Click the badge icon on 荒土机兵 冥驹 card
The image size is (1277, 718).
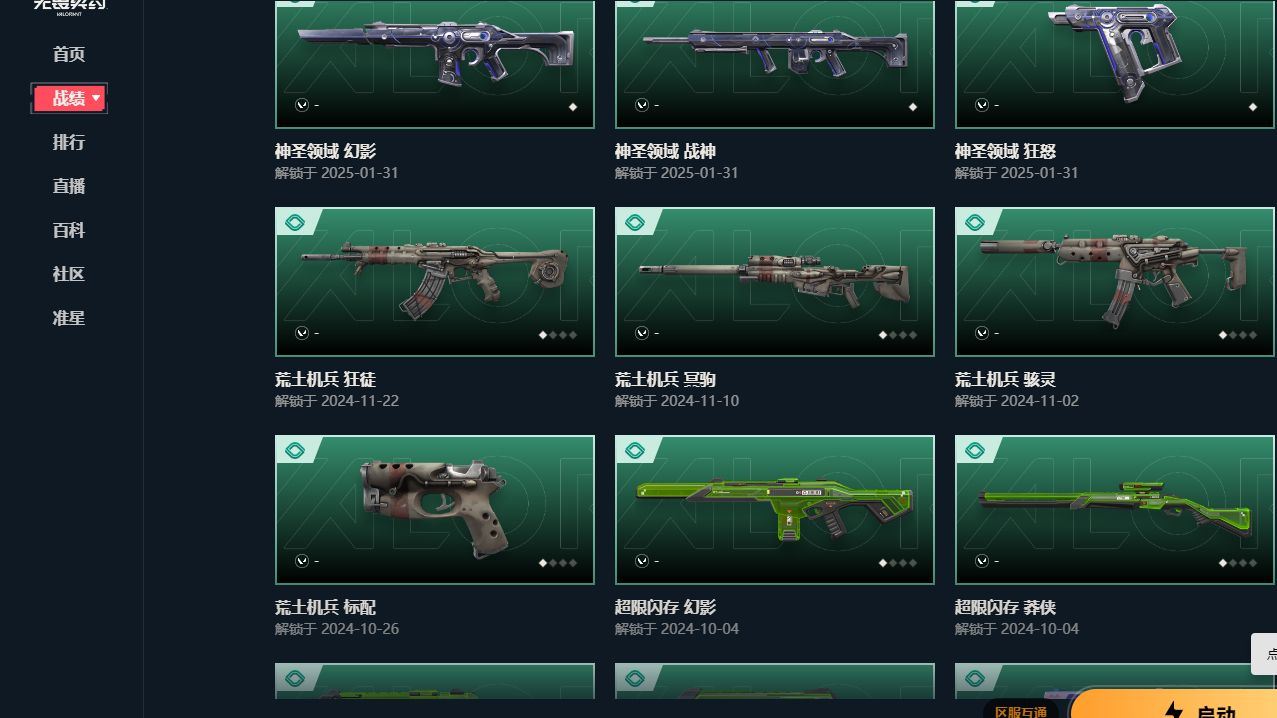tap(635, 222)
